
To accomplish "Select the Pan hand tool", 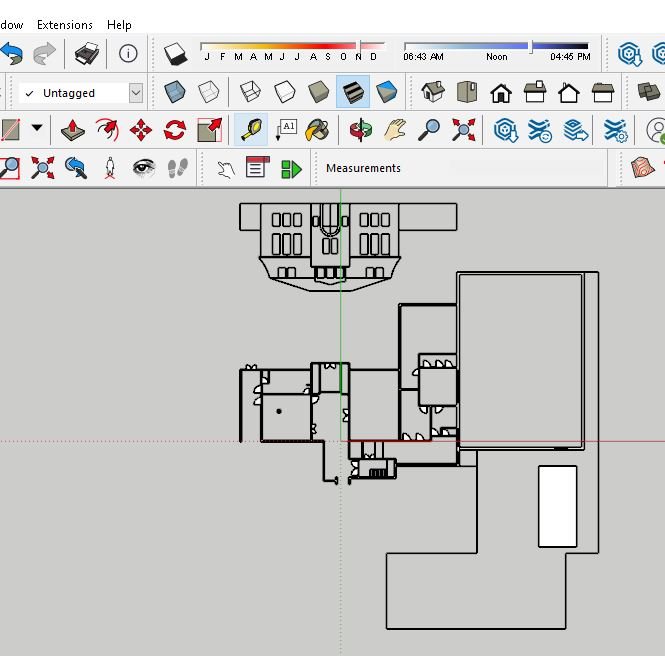I will tap(395, 130).
